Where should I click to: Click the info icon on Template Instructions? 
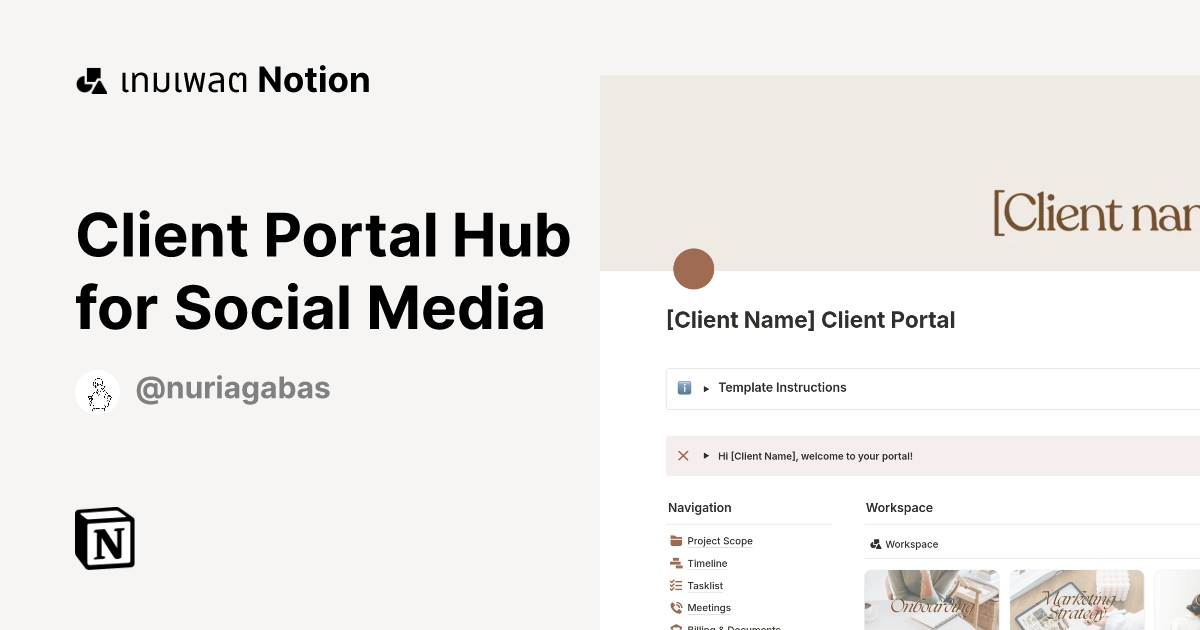pos(684,388)
